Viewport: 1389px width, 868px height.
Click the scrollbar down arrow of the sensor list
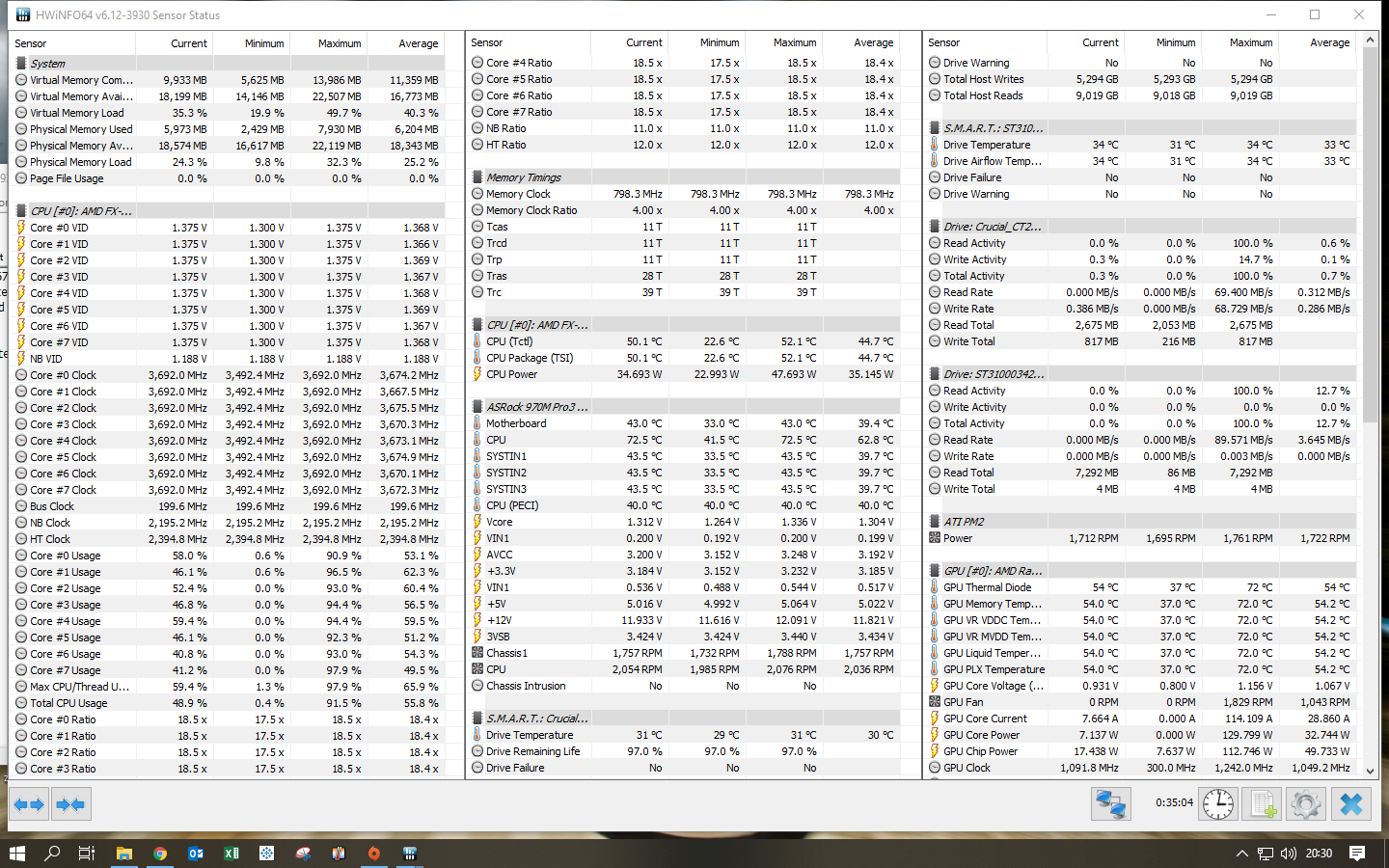click(x=1370, y=771)
